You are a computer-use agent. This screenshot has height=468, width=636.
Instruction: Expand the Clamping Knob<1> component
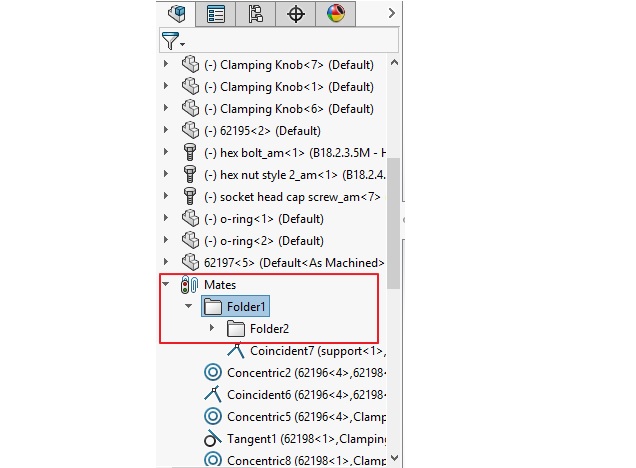[x=165, y=86]
